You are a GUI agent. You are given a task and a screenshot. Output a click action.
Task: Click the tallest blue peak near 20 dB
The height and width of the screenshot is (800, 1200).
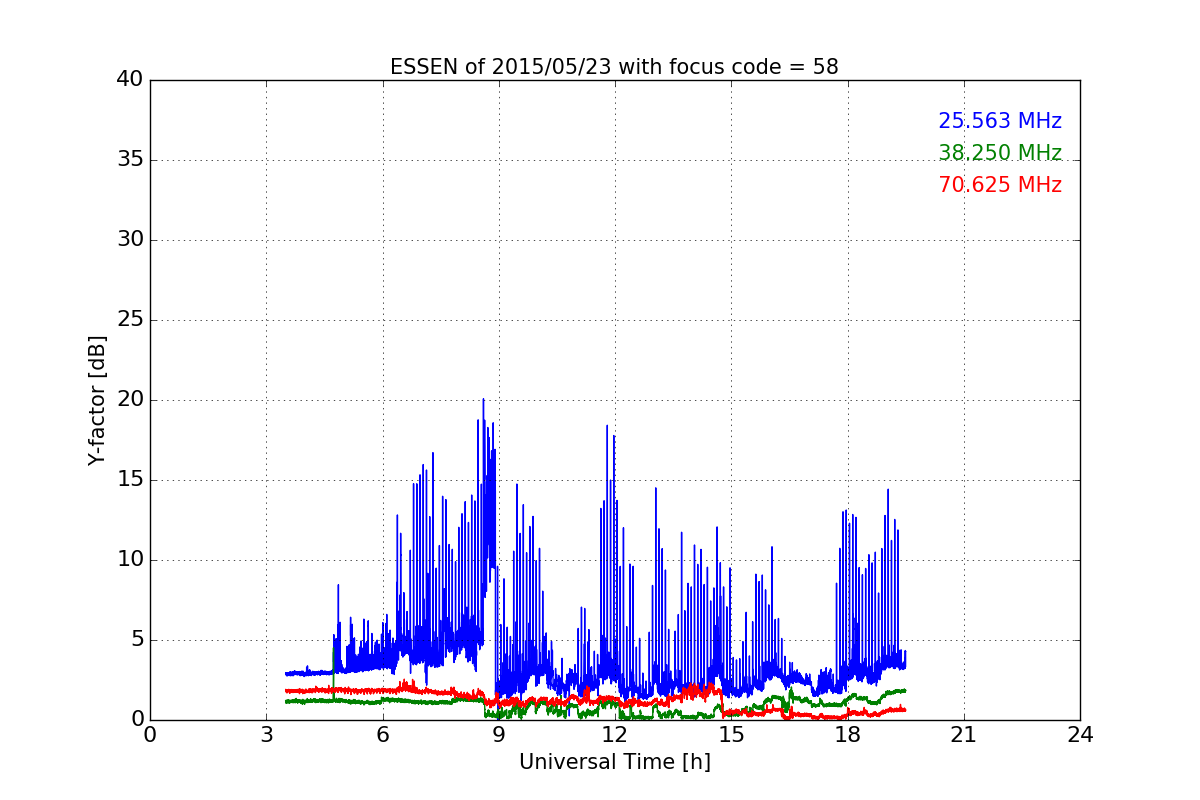[x=483, y=401]
